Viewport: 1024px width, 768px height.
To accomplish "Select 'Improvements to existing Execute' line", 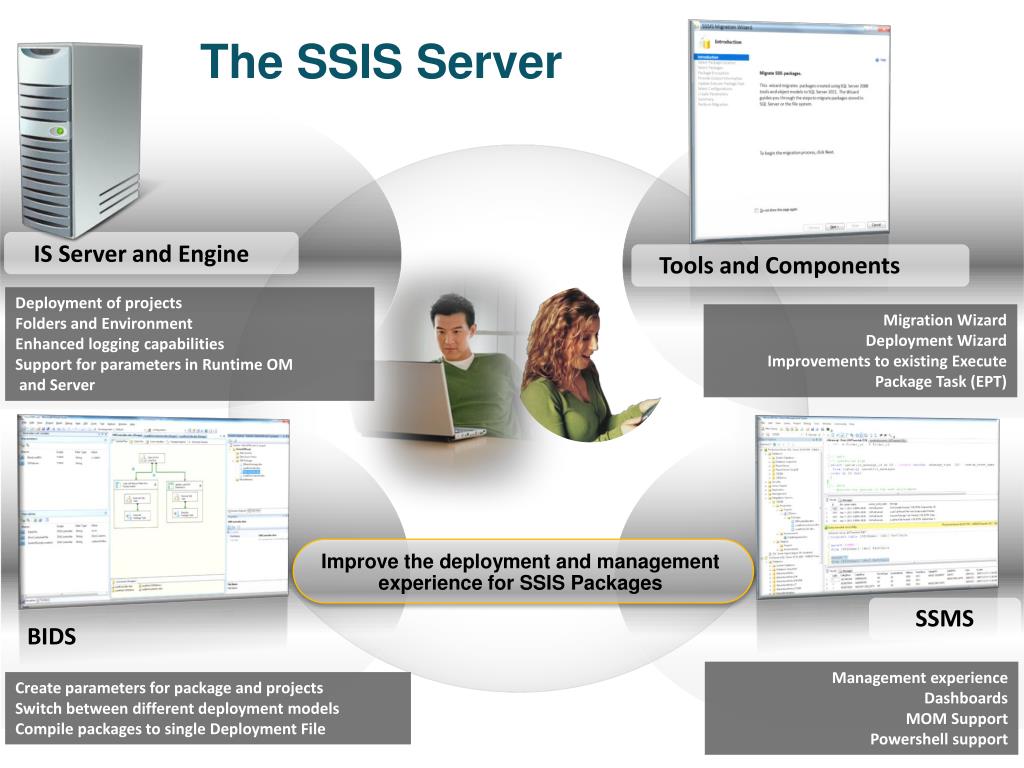I will [x=887, y=361].
